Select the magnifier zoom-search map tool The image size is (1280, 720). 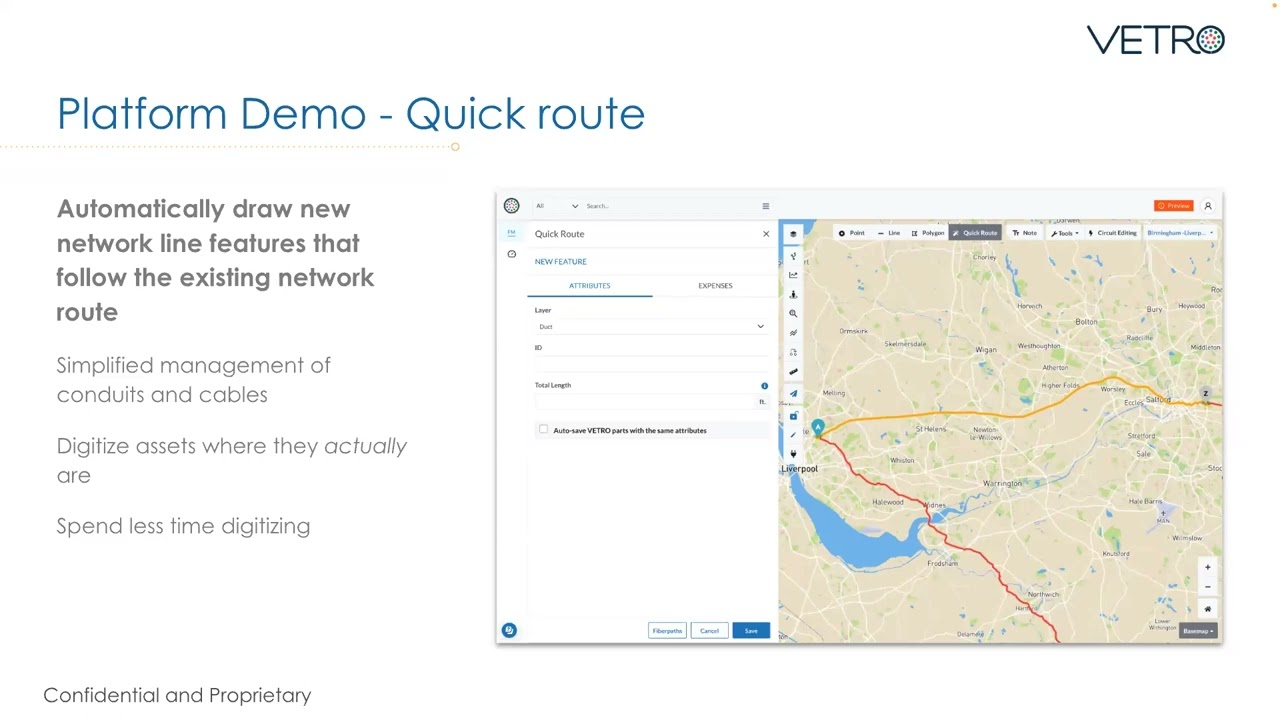click(x=793, y=314)
